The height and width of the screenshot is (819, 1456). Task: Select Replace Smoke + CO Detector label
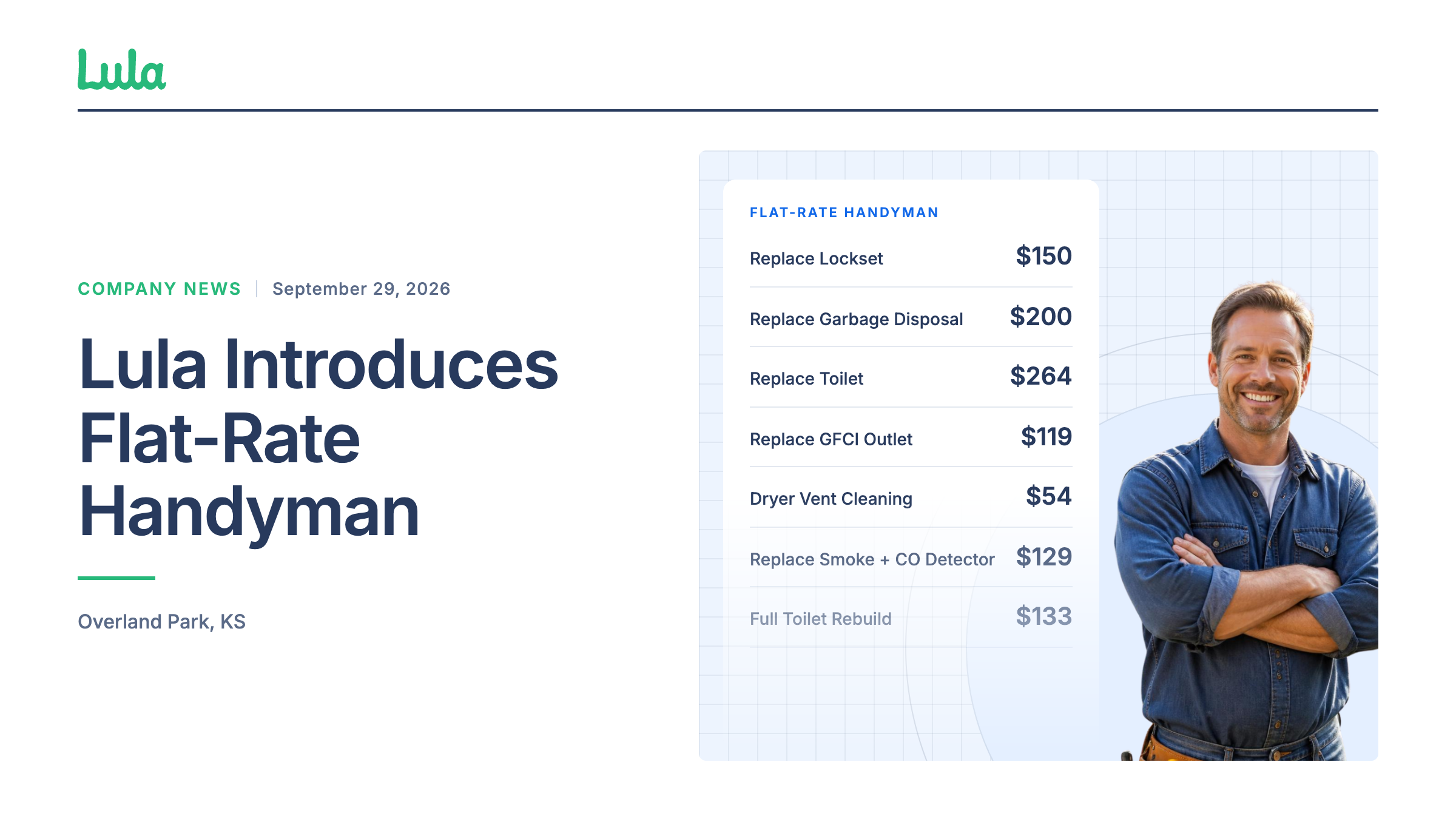pyautogui.click(x=872, y=559)
